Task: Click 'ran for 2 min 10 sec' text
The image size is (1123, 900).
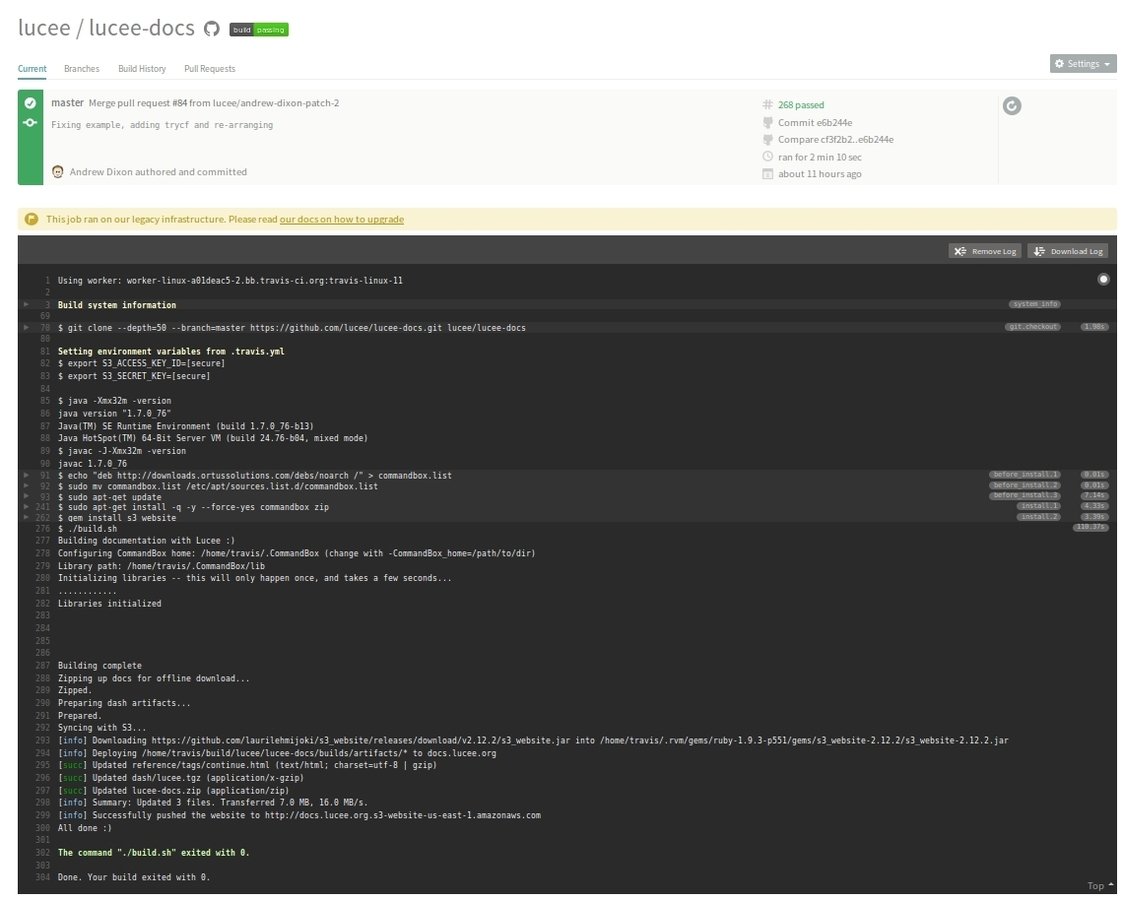Action: point(820,157)
